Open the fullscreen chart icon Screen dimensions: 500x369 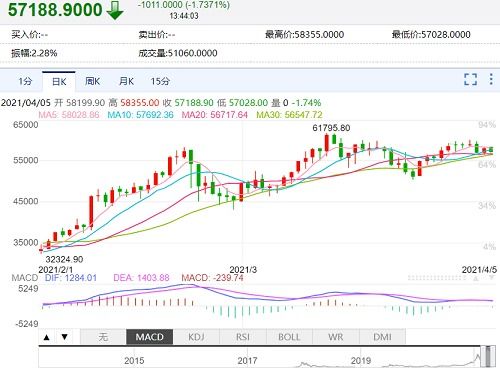(470, 79)
